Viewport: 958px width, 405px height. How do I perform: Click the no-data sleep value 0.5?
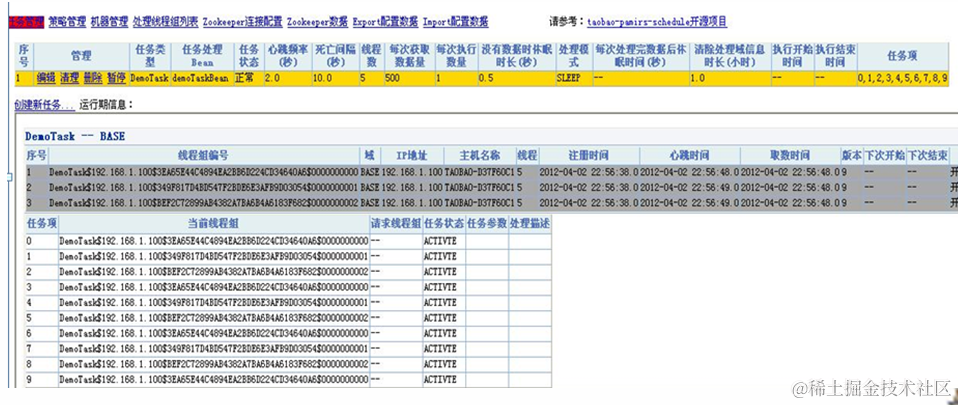[x=516, y=78]
